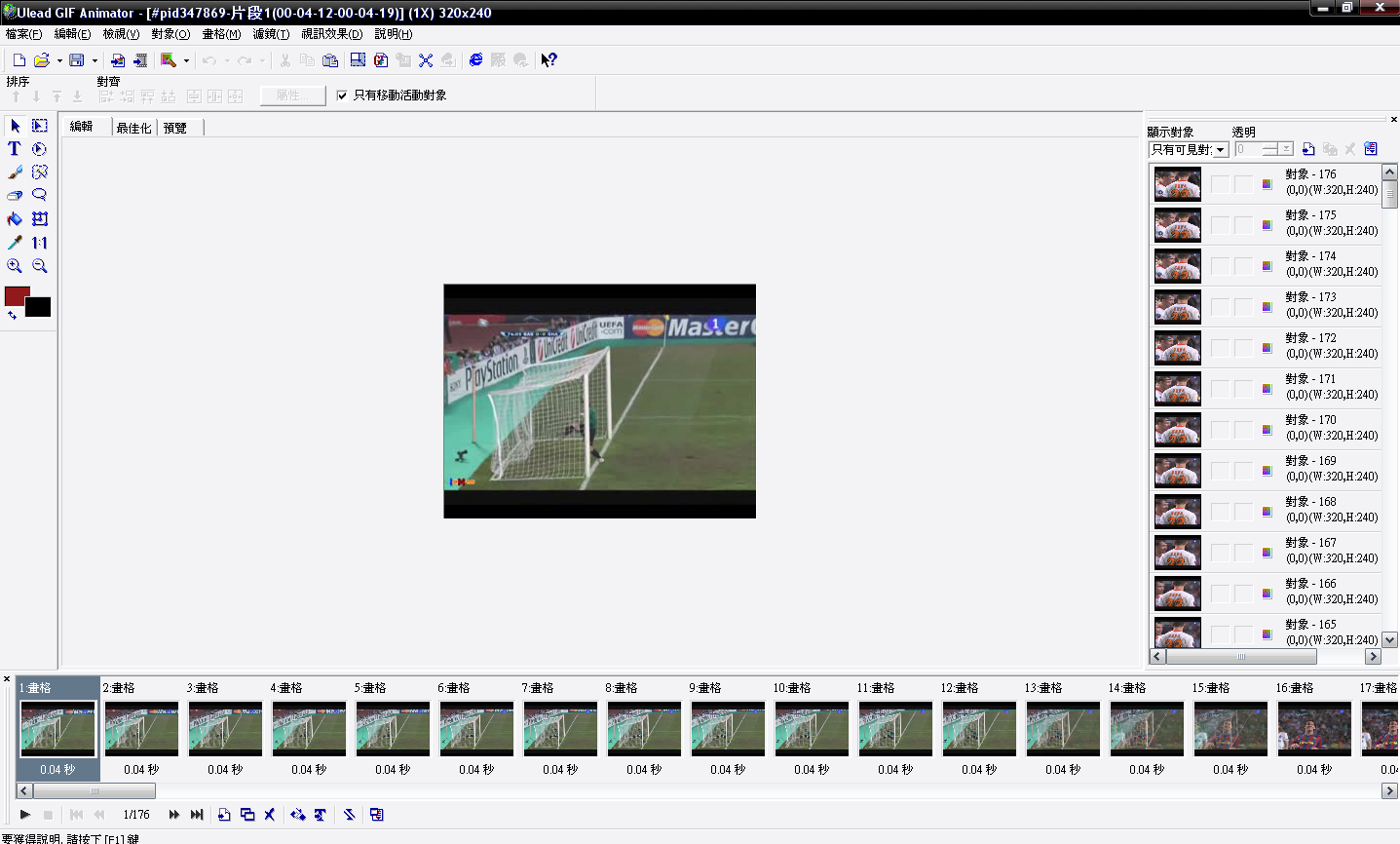Select the Text tool in the toolbox

[15, 149]
